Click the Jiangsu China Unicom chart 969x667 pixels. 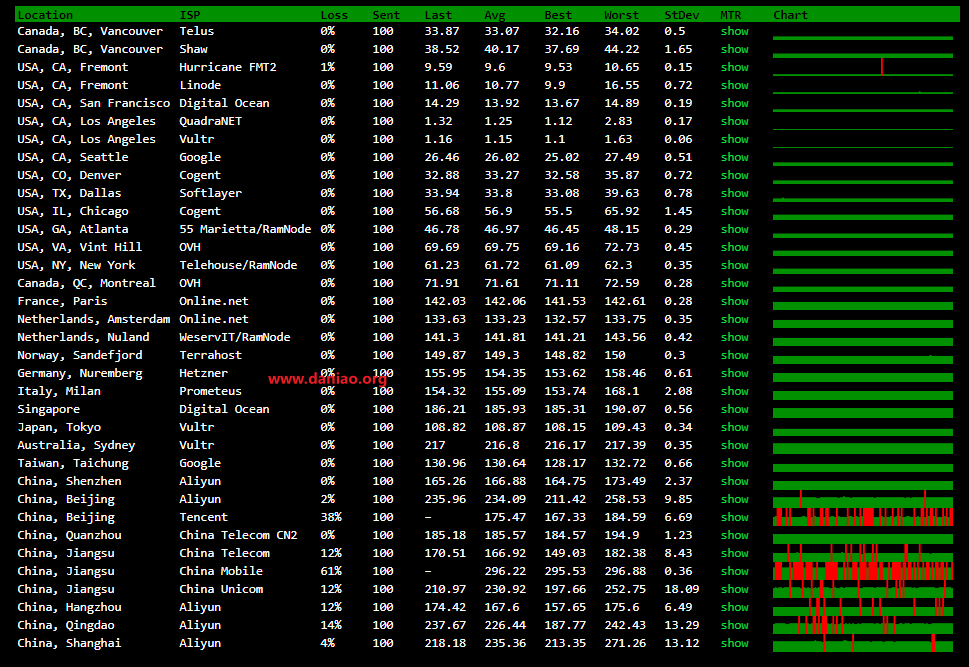click(863, 588)
